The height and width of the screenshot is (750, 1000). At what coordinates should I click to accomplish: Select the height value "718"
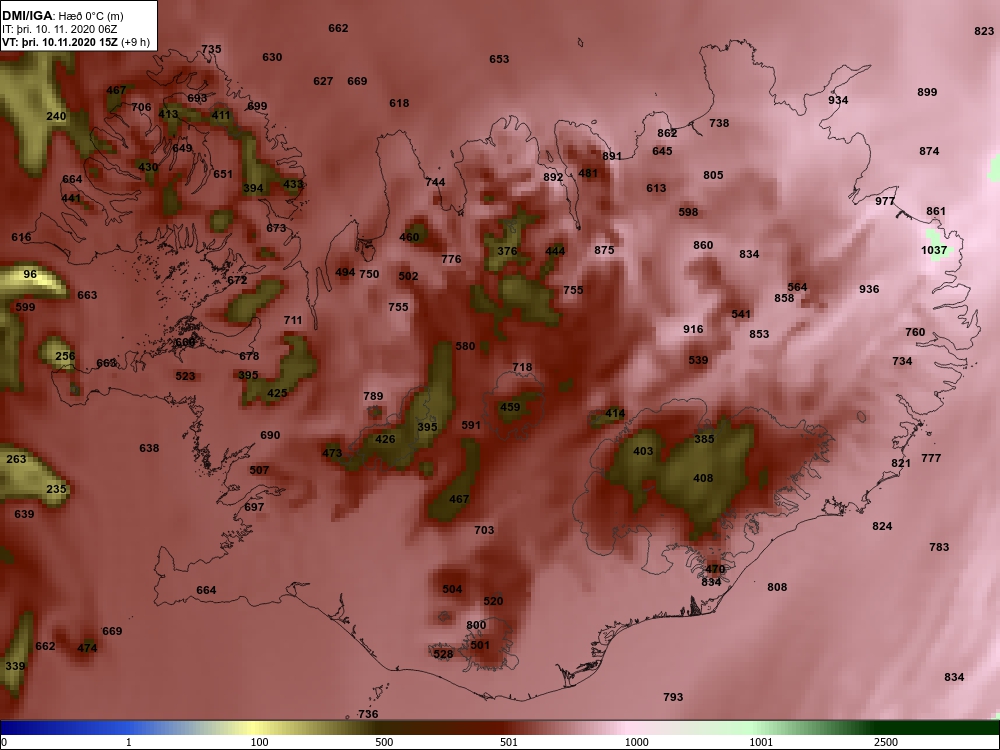(x=522, y=367)
